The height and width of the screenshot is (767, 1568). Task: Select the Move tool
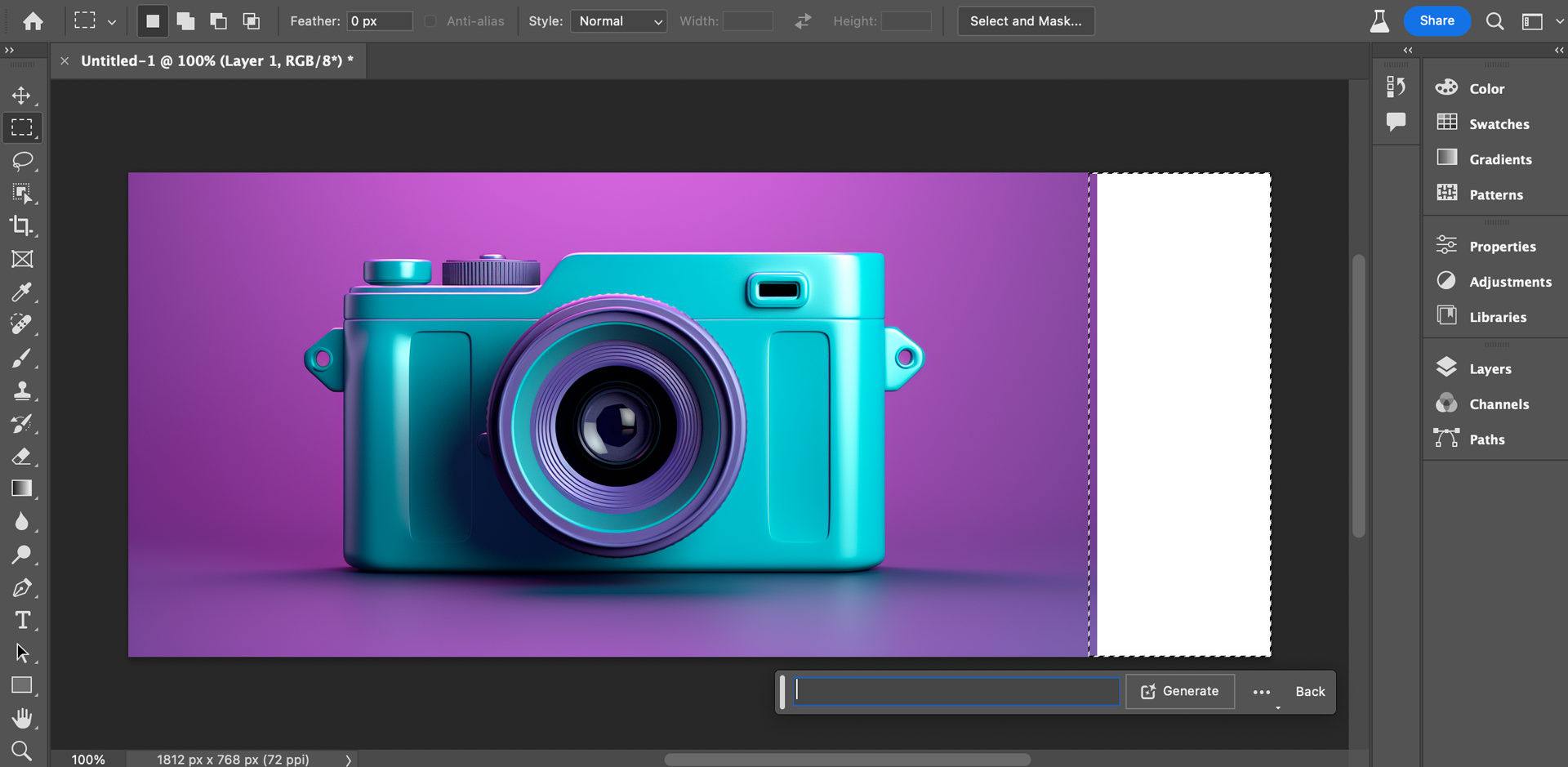tap(22, 95)
